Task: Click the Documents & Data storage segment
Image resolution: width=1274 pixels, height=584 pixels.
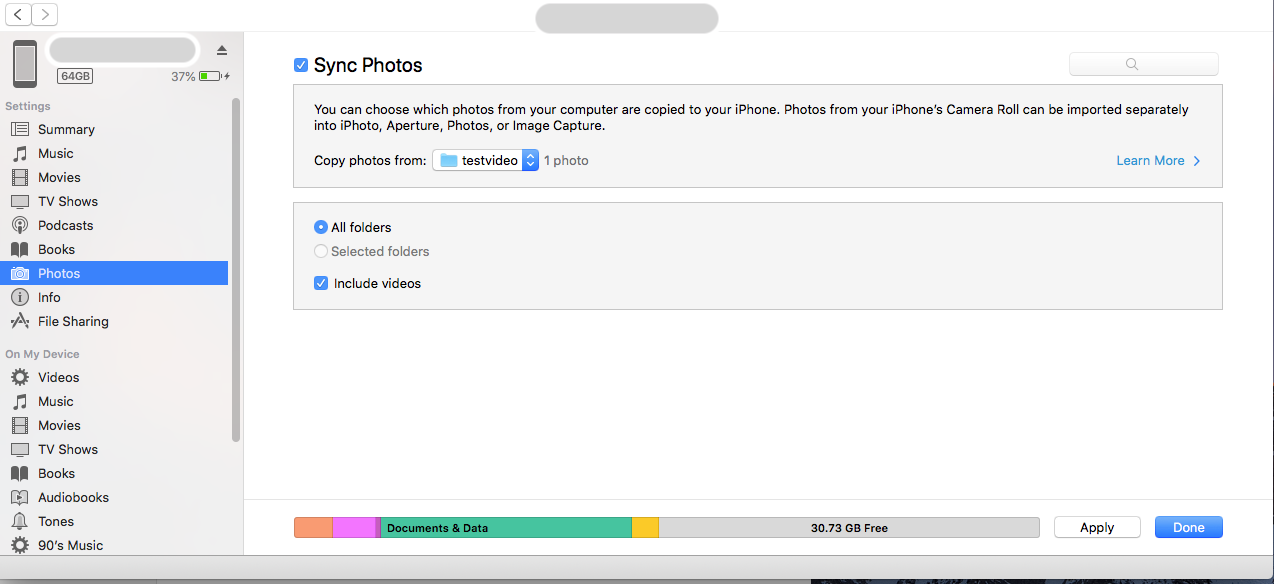Action: tap(506, 527)
